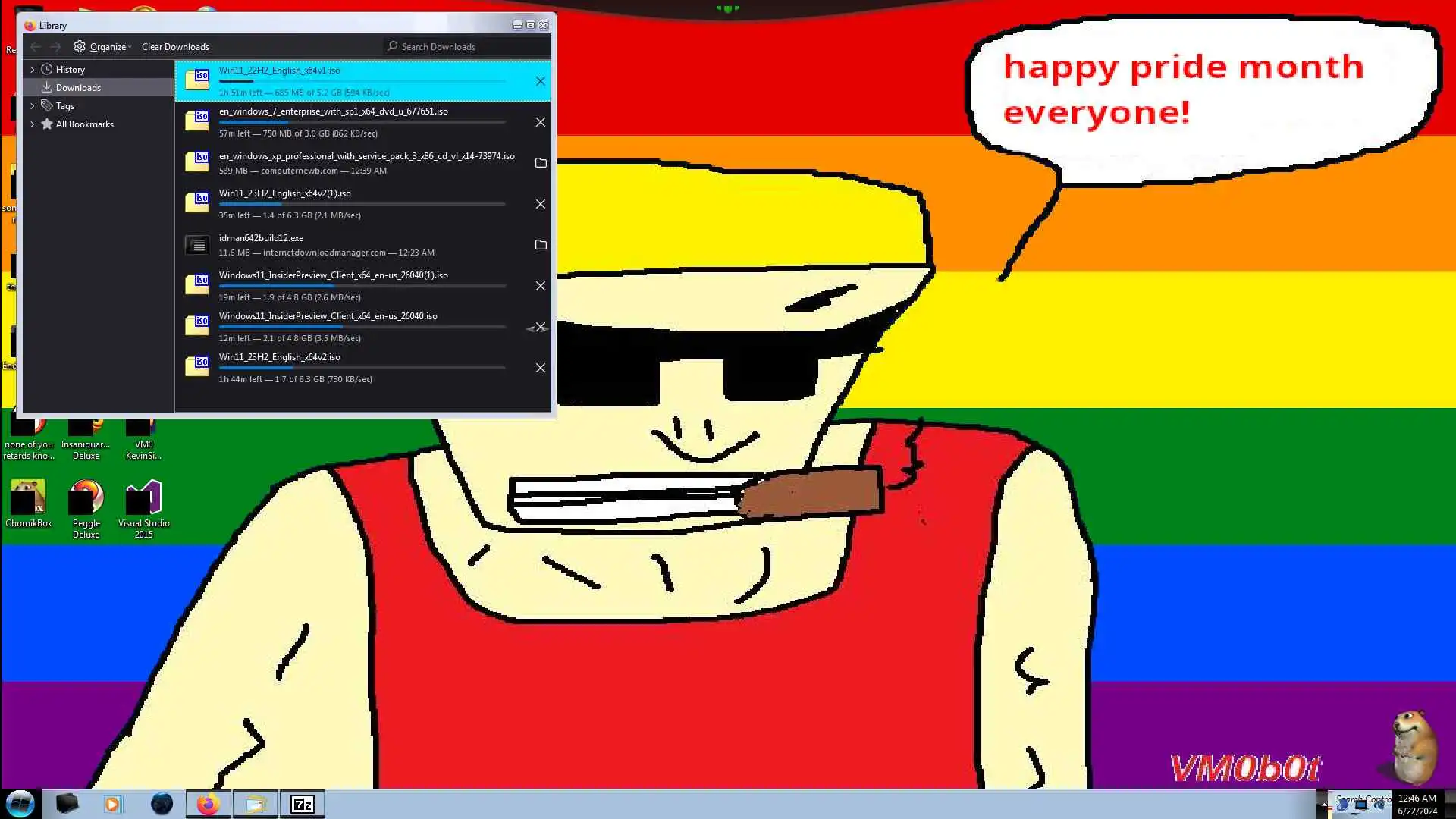This screenshot has width=1456, height=819.
Task: Expand the Tags tree node
Action: coord(33,106)
